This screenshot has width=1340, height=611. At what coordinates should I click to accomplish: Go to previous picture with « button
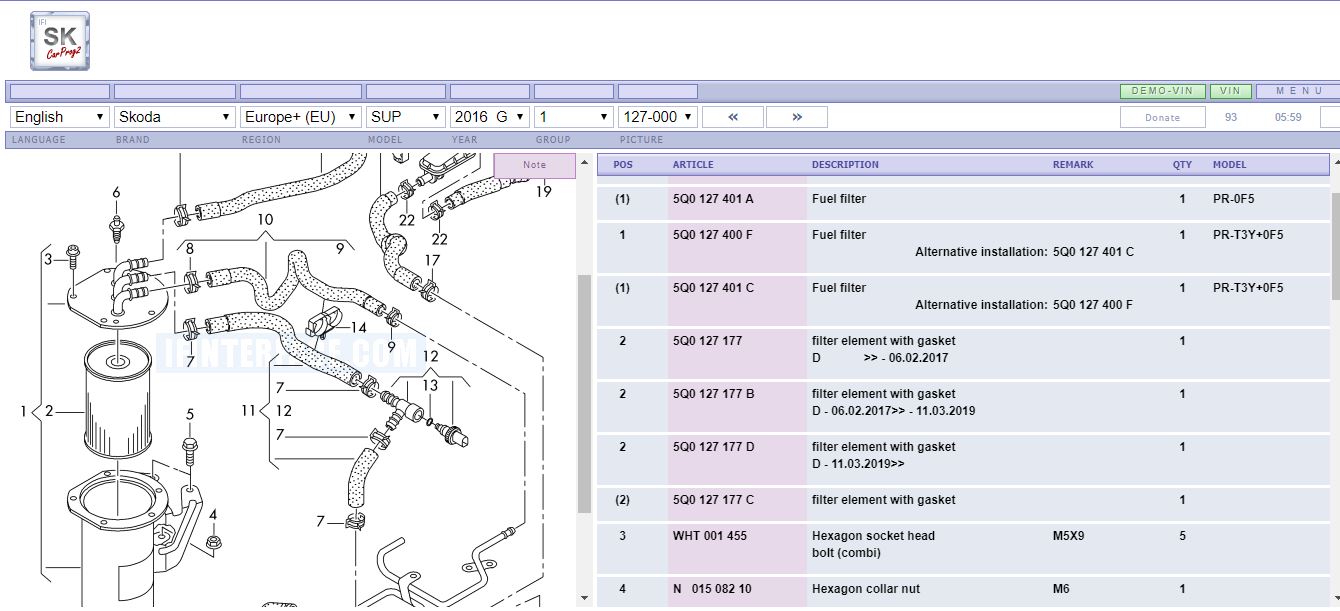tap(733, 117)
